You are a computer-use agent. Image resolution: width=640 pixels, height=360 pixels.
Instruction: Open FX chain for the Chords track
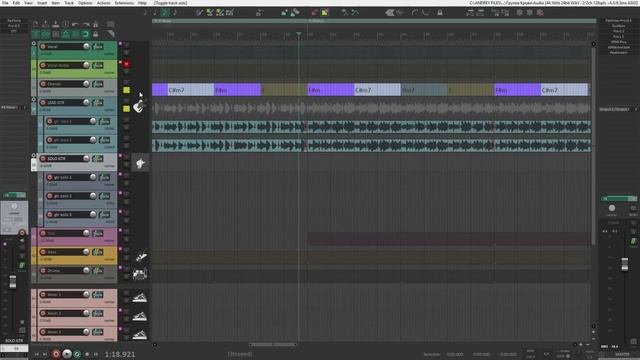coord(98,84)
